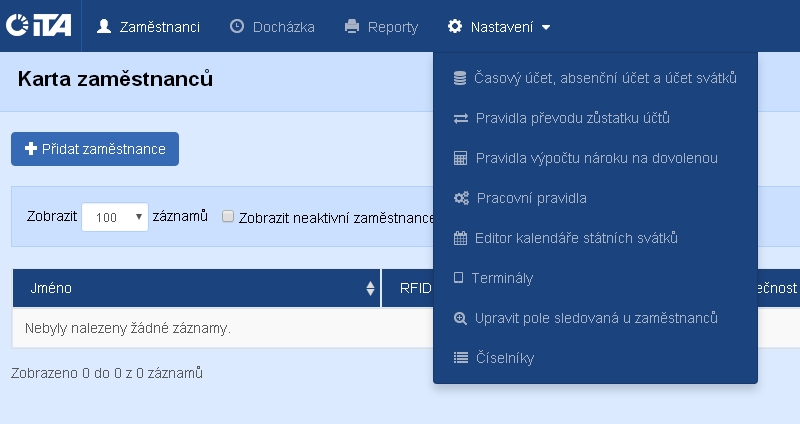The image size is (800, 424).
Task: Click the calendar icon for Editor kalendáře
Action: [460, 238]
